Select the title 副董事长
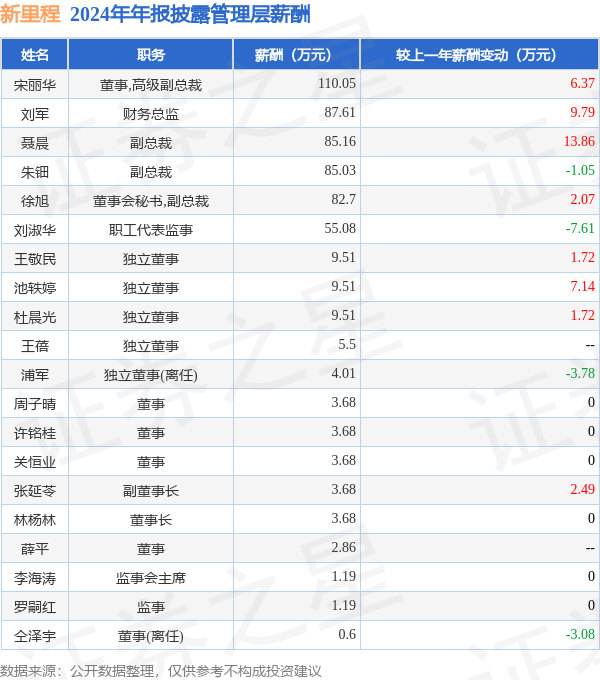The width and height of the screenshot is (600, 680). click(151, 492)
